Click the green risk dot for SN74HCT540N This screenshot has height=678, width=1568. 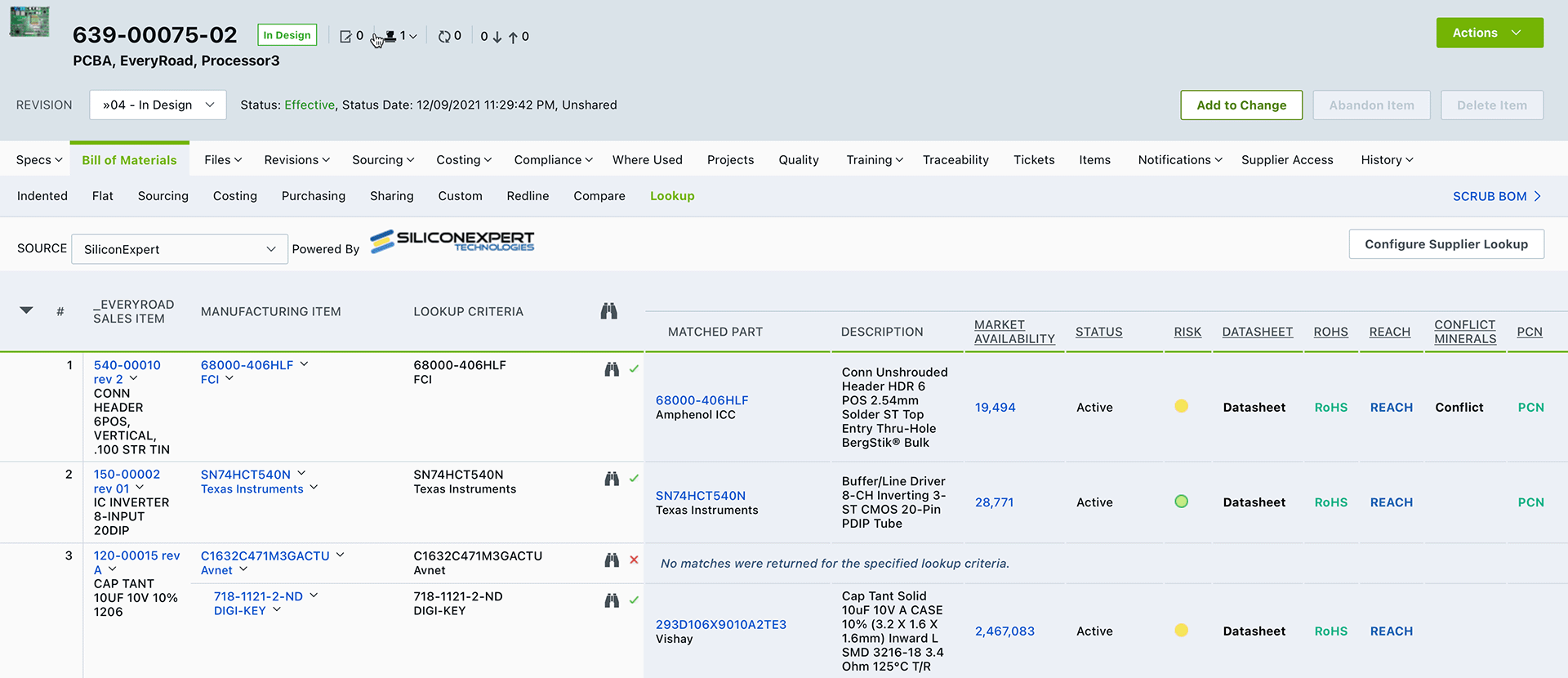[1181, 502]
